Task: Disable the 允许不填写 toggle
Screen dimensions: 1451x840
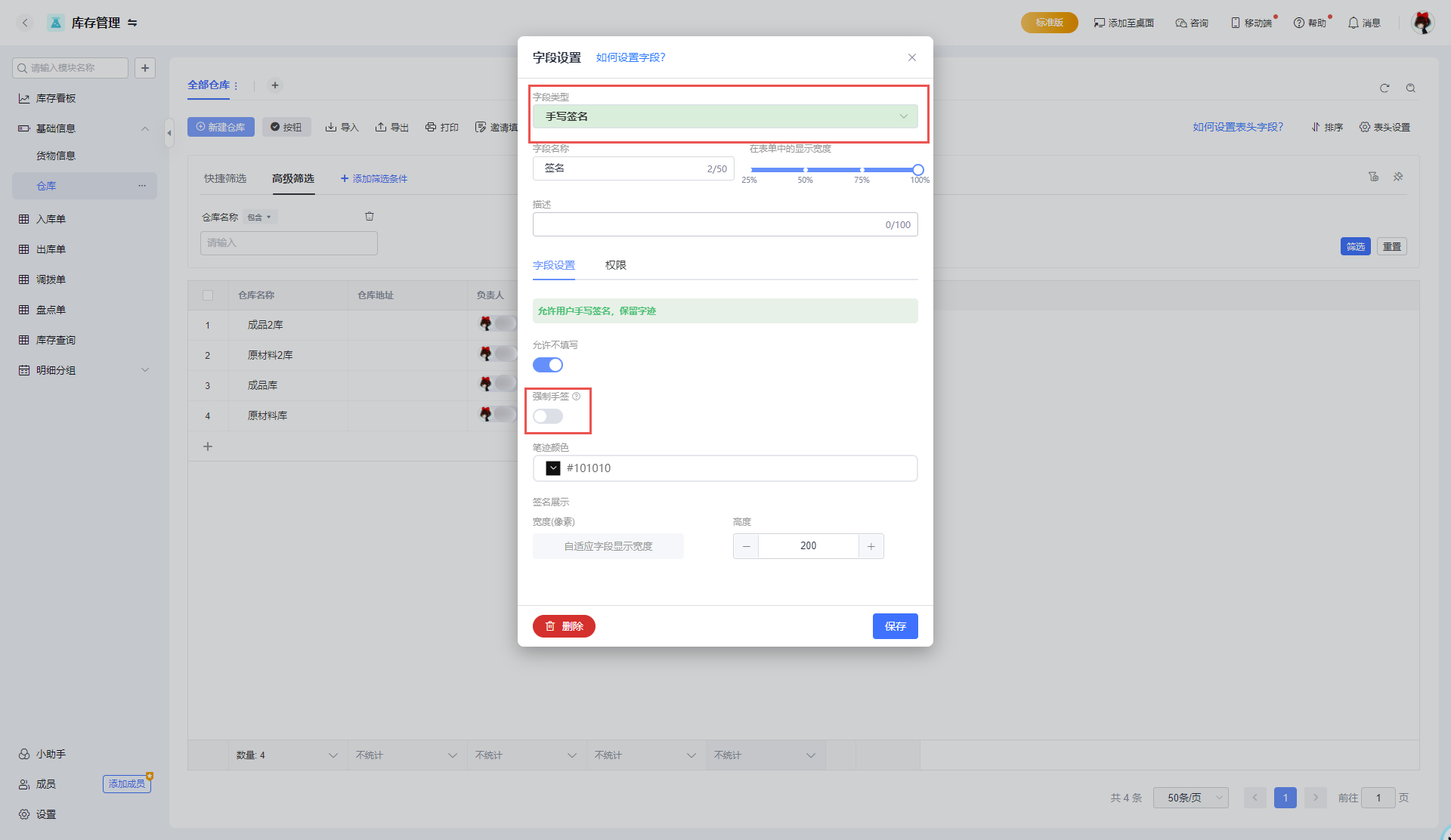Action: (548, 365)
